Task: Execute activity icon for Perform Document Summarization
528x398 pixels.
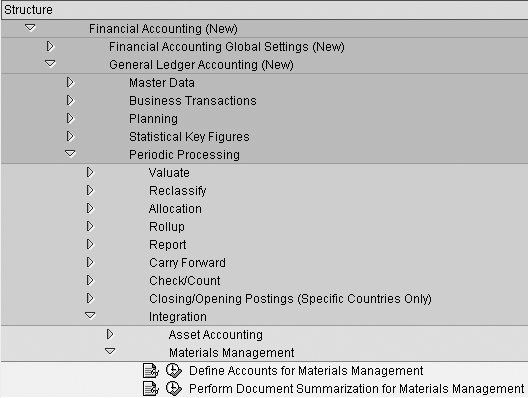Action: tap(174, 389)
